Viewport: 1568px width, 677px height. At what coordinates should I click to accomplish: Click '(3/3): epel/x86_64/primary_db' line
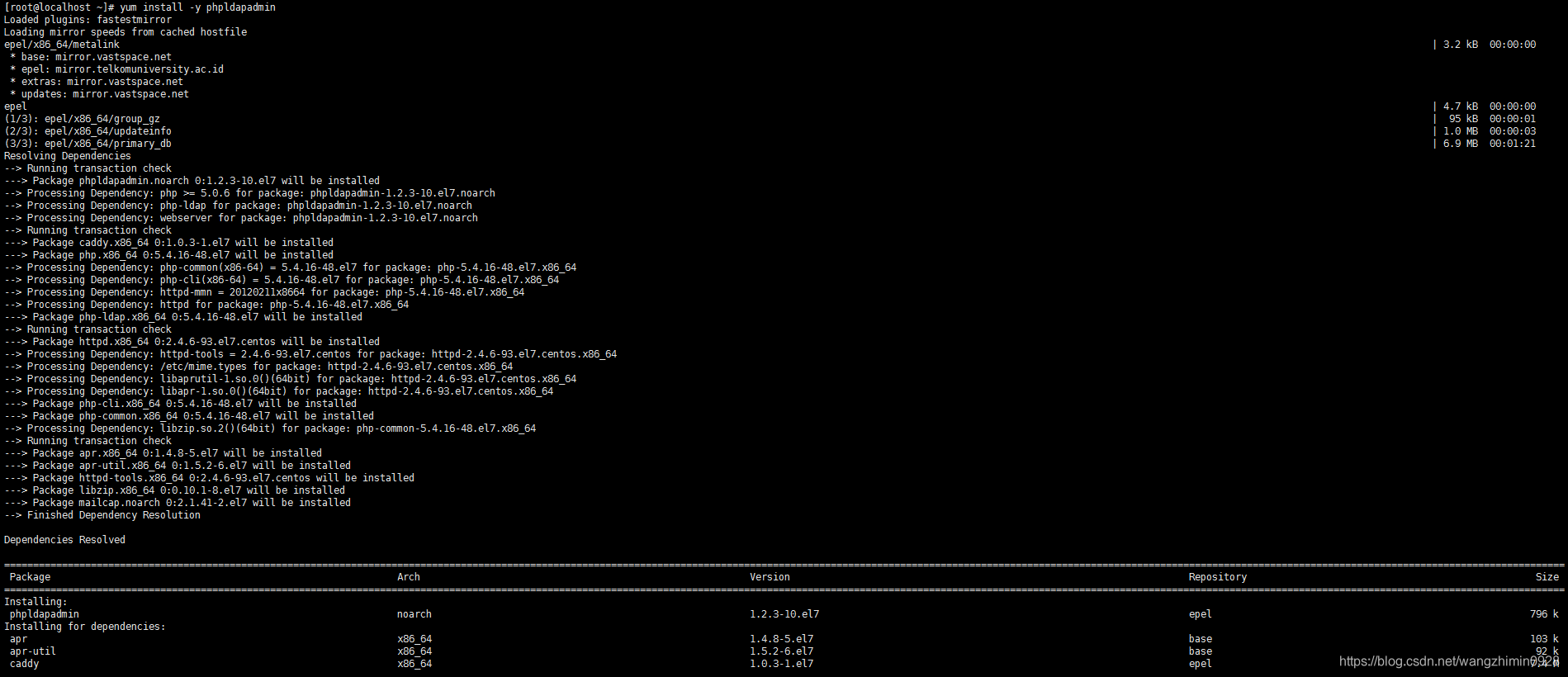point(88,144)
